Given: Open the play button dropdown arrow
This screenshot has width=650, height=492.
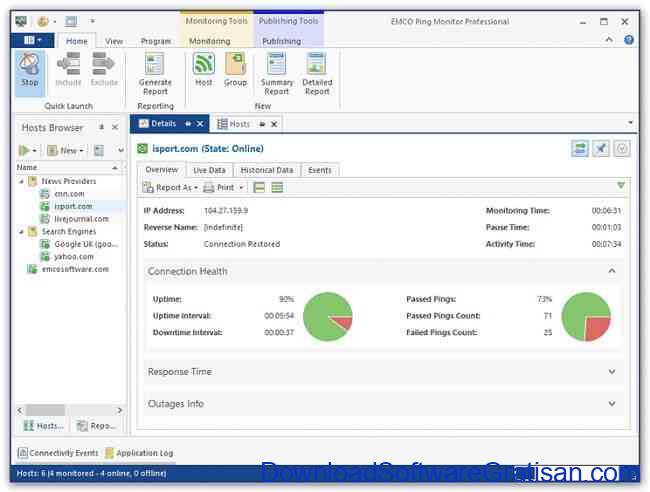Looking at the screenshot, I should point(34,150).
